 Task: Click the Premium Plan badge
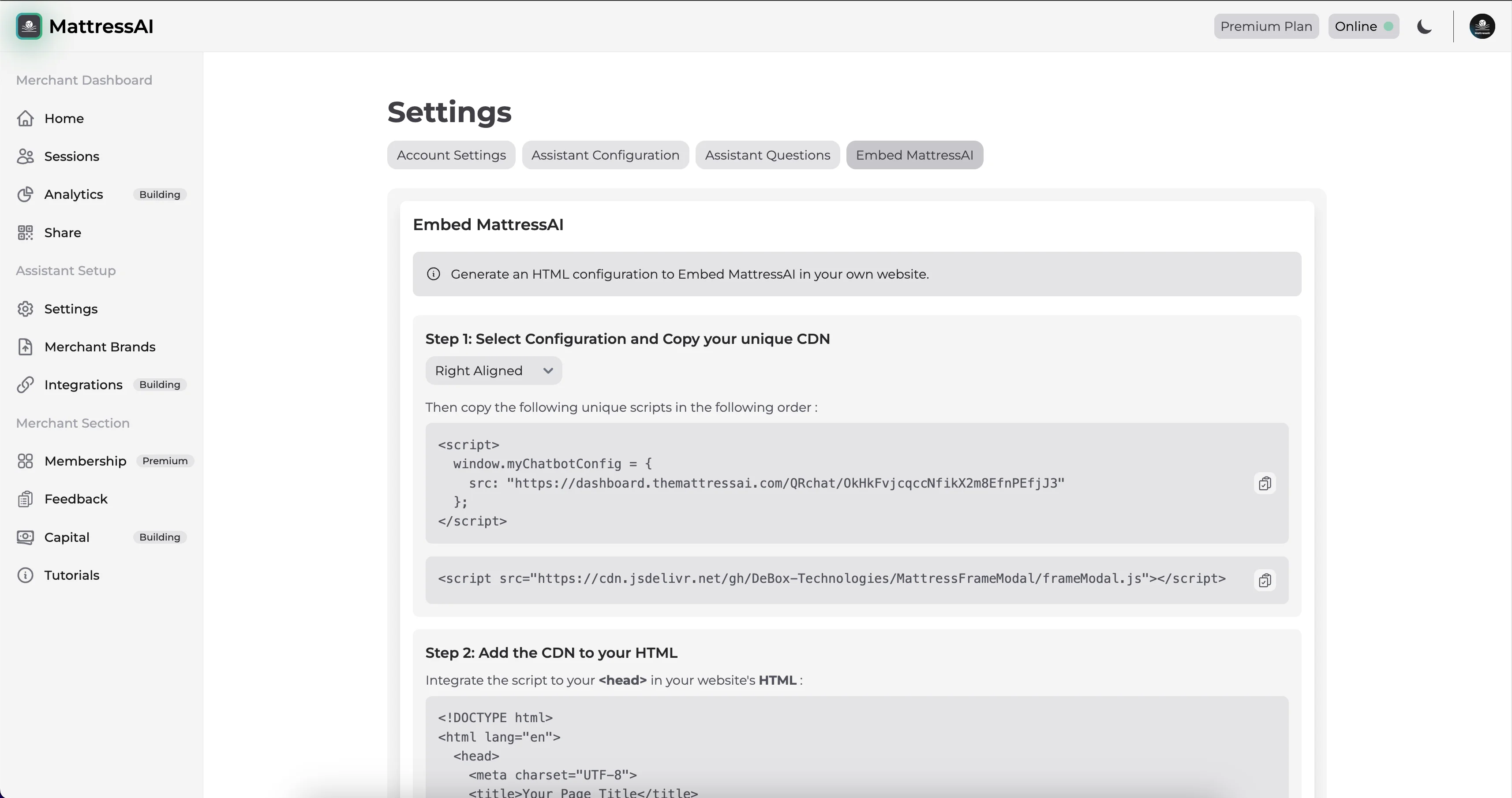click(x=1266, y=26)
